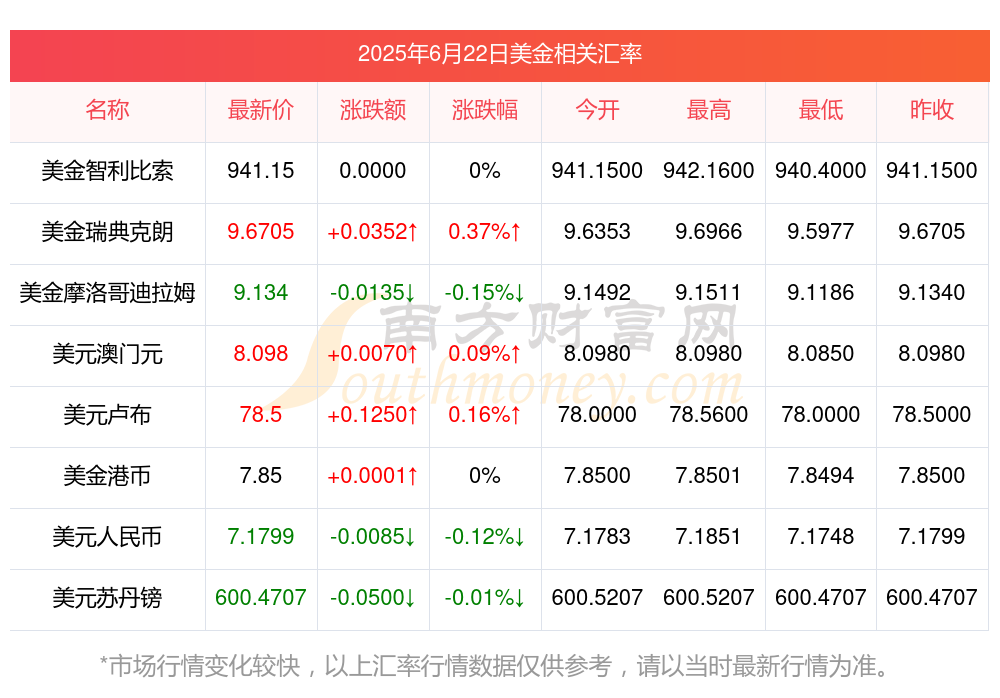
Task: Click the change value -0.0135↓
Action: [x=372, y=293]
